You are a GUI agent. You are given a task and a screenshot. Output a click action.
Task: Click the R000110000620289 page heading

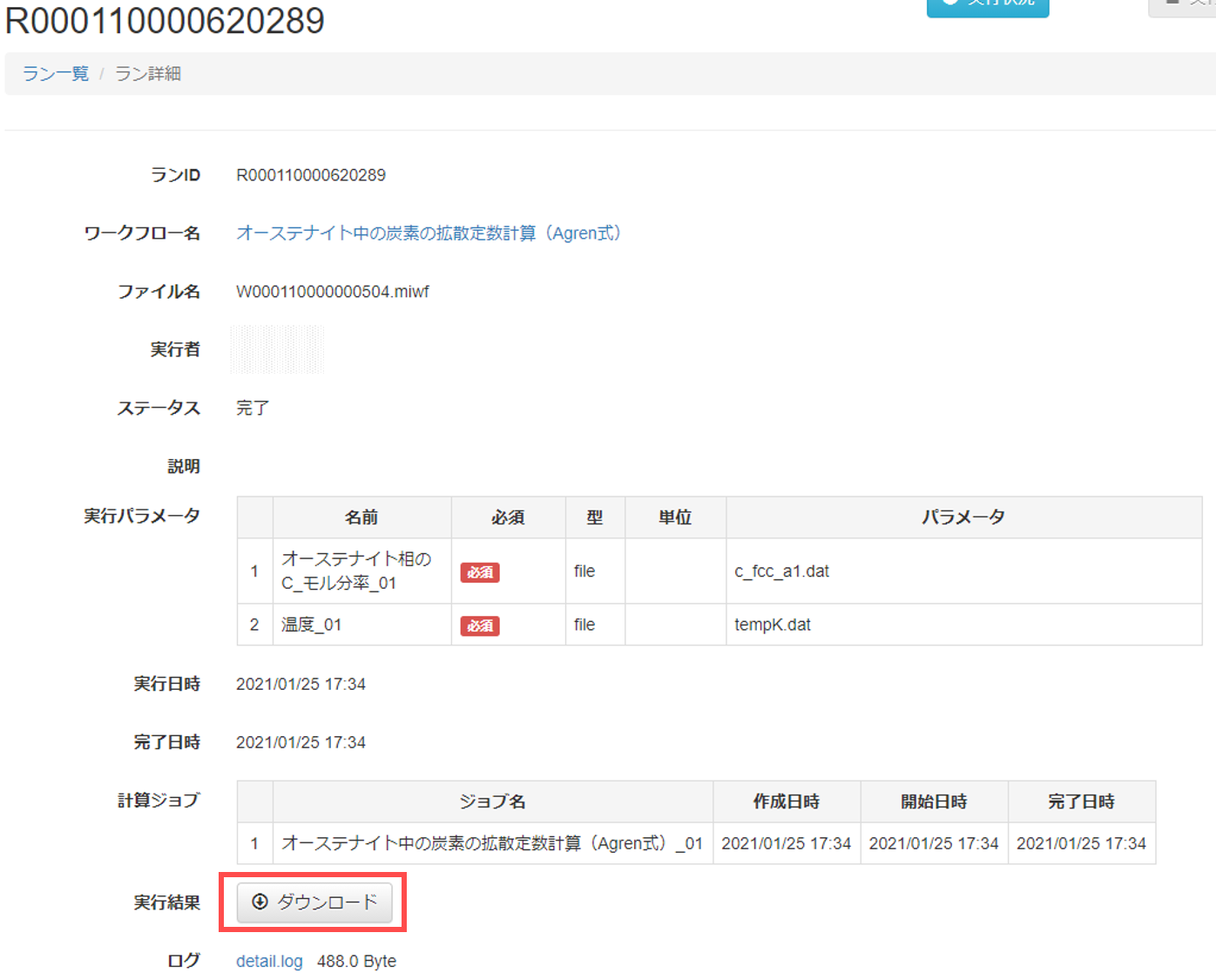point(165,21)
